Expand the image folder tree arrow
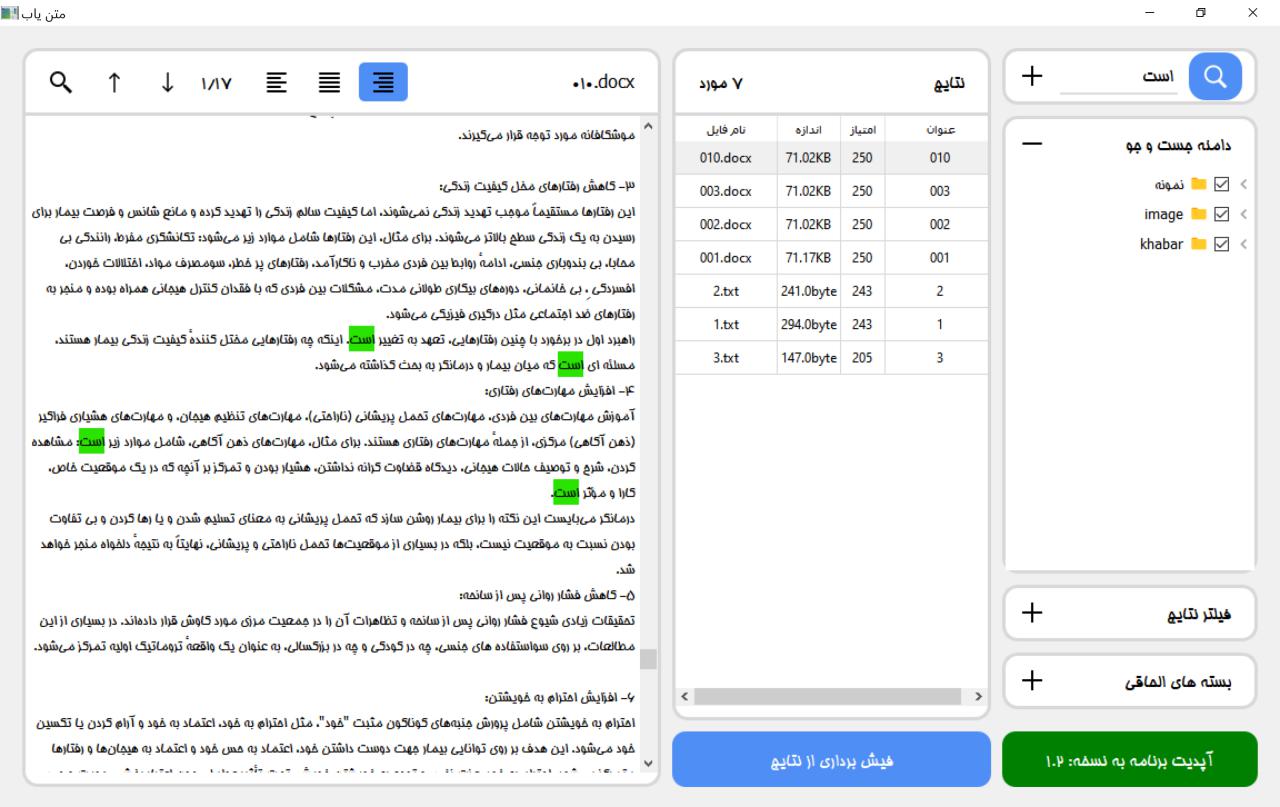1280x807 pixels. click(x=1244, y=214)
